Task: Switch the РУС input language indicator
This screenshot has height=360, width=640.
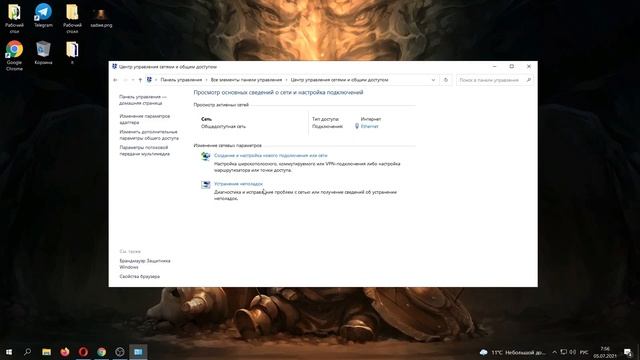Action: click(x=584, y=352)
